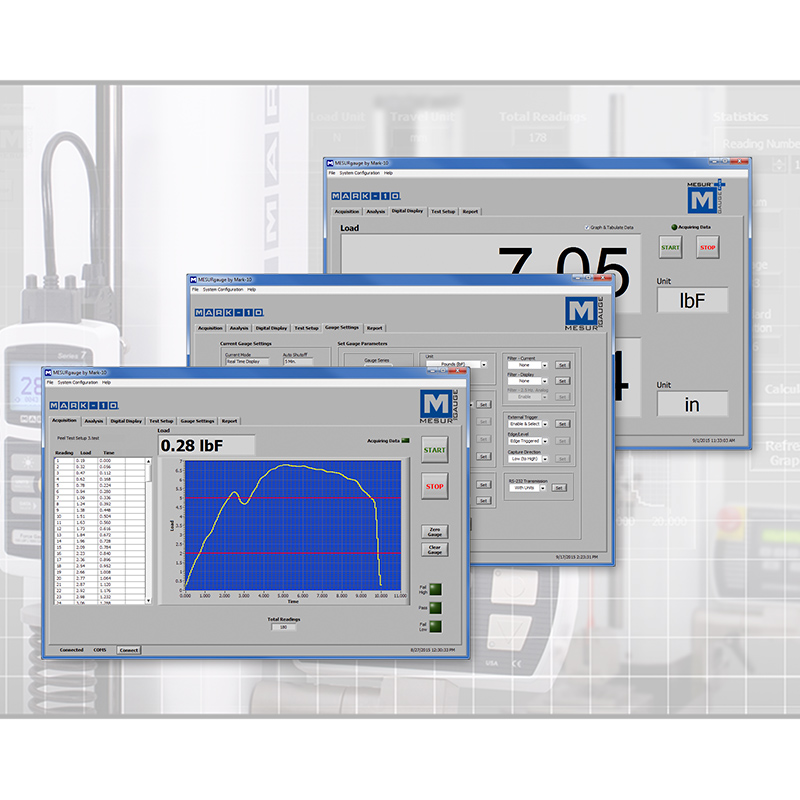The image size is (800, 800).
Task: Click the Connect button in status bar
Action: click(129, 650)
